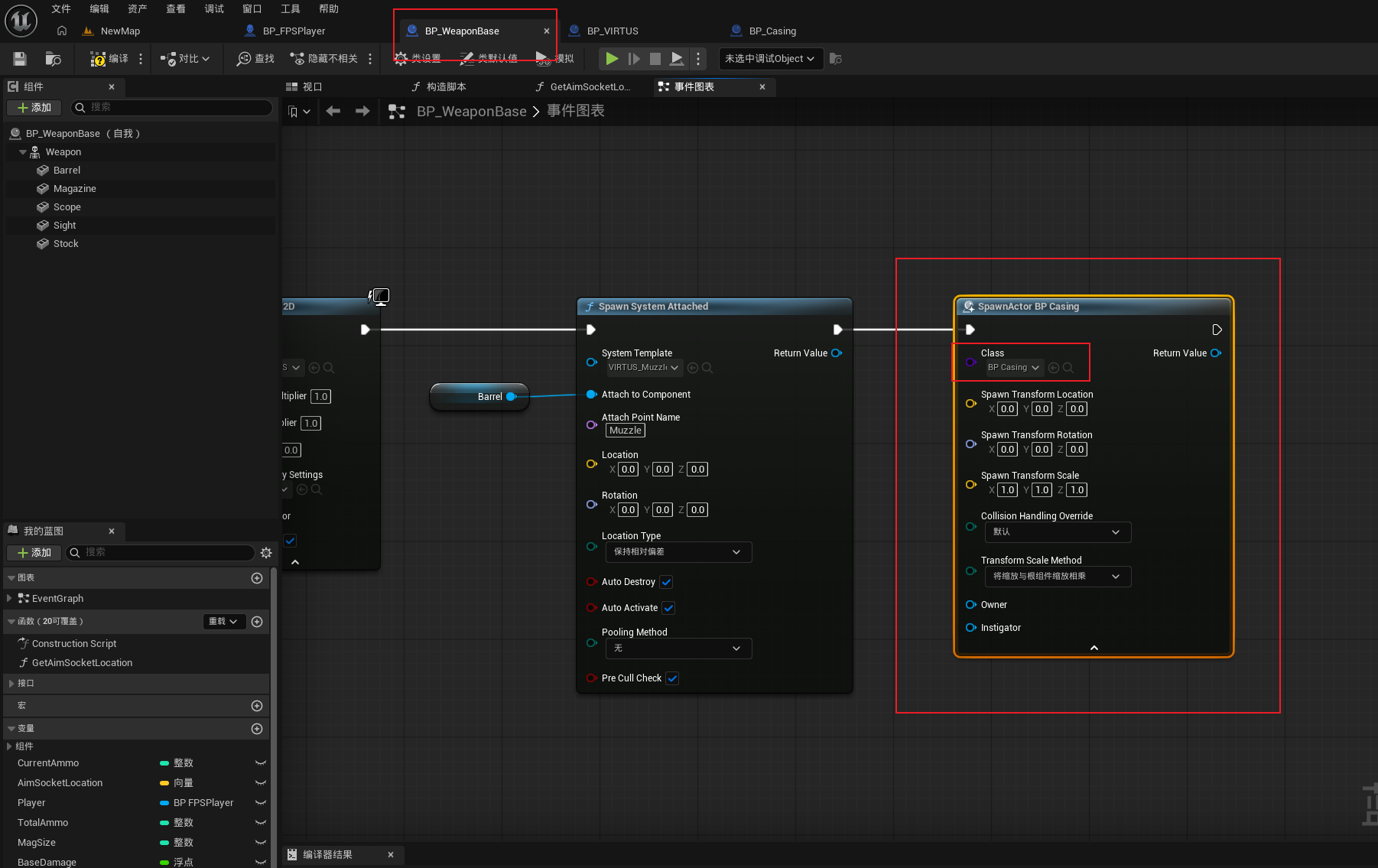Open the GetAimSocketLocation function
The image size is (1378, 868).
(82, 663)
